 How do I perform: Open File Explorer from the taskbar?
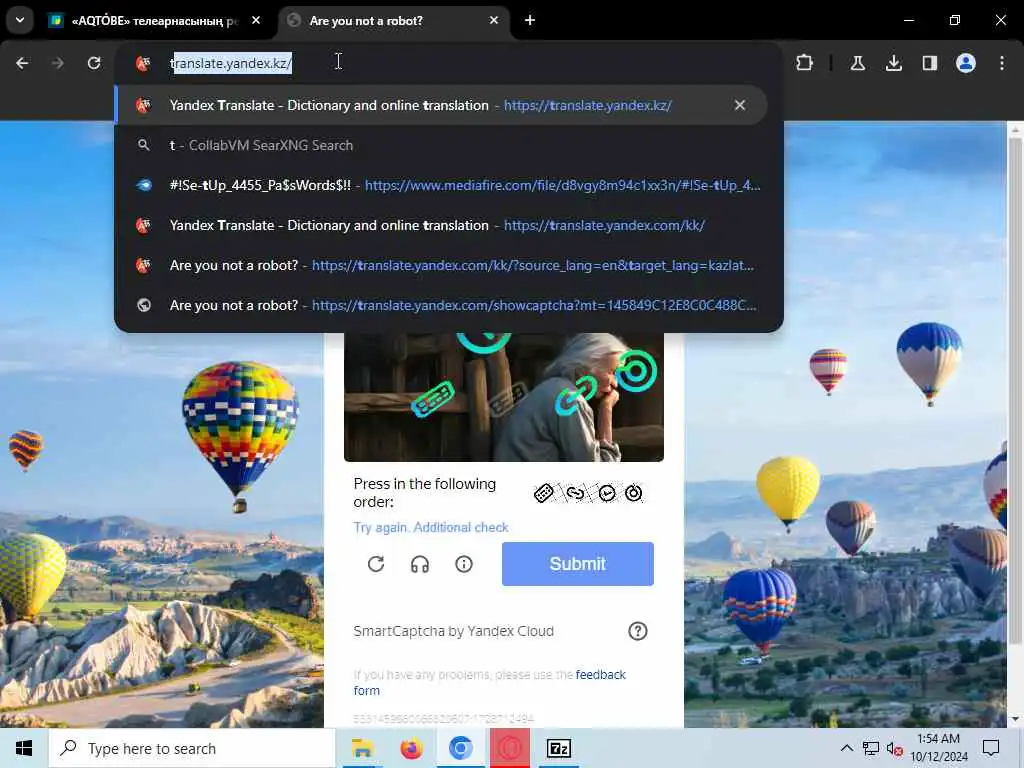pyautogui.click(x=362, y=748)
